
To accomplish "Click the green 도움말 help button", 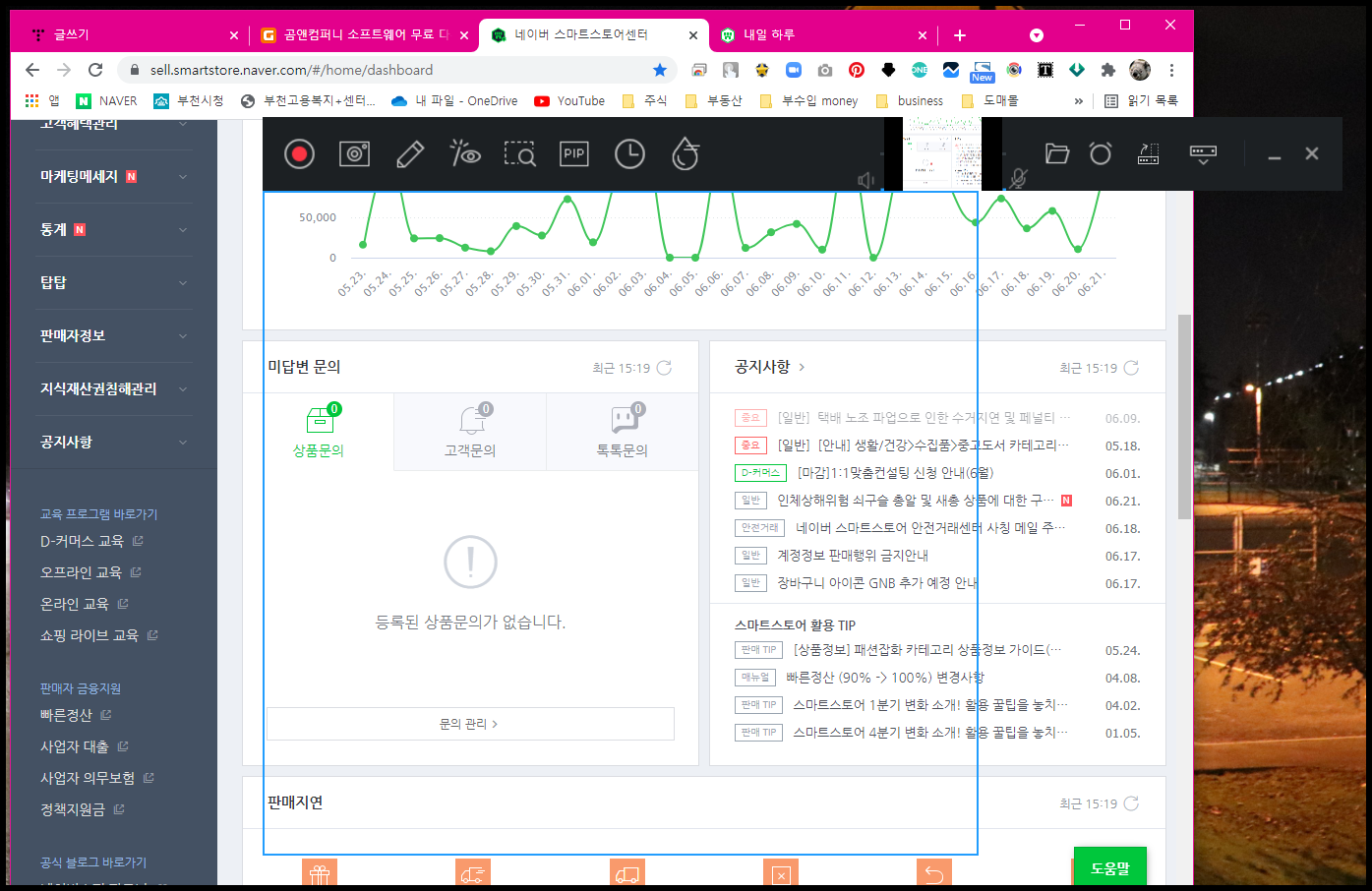I will tap(1109, 867).
